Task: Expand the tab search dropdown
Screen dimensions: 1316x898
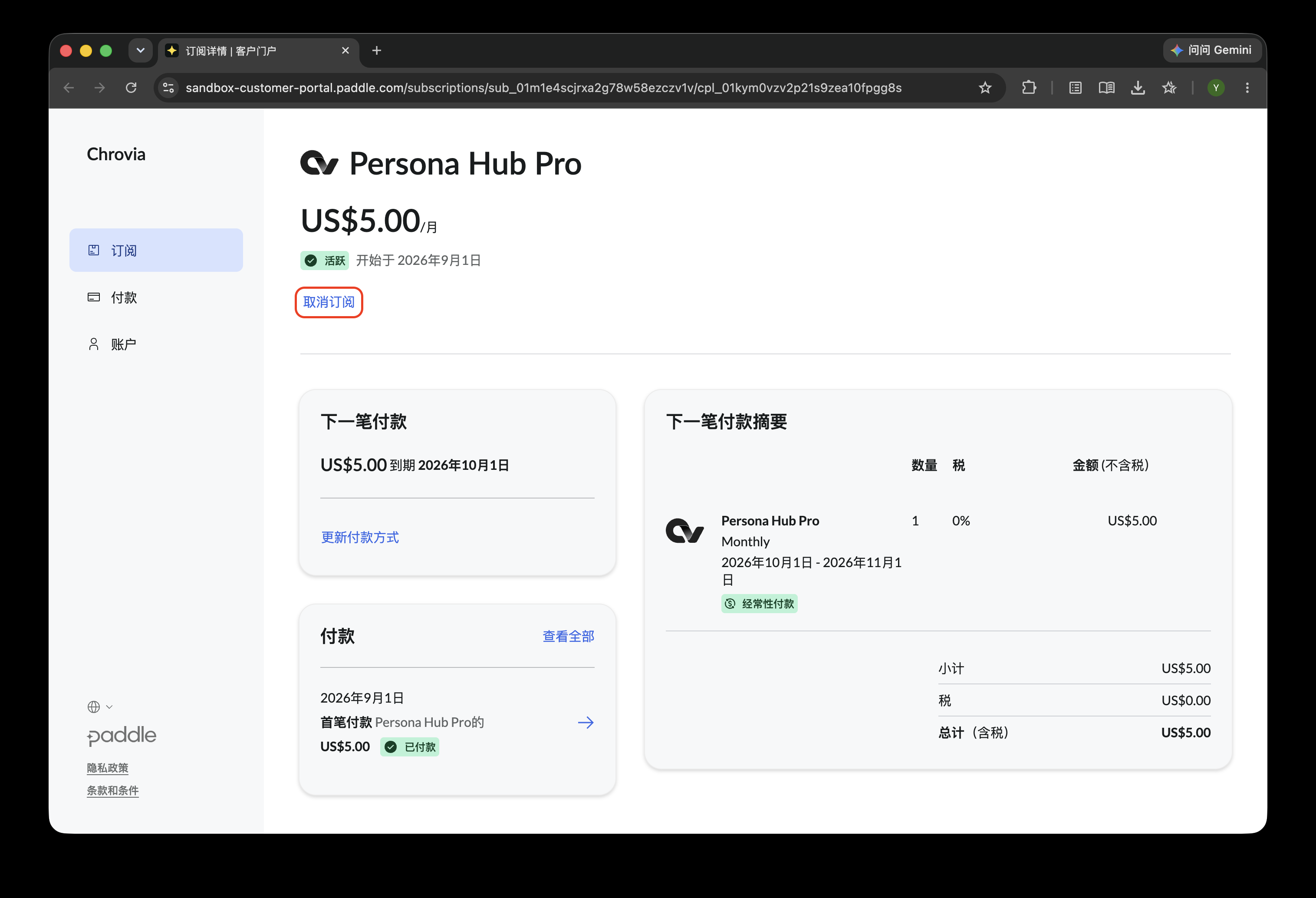Action: pos(141,50)
